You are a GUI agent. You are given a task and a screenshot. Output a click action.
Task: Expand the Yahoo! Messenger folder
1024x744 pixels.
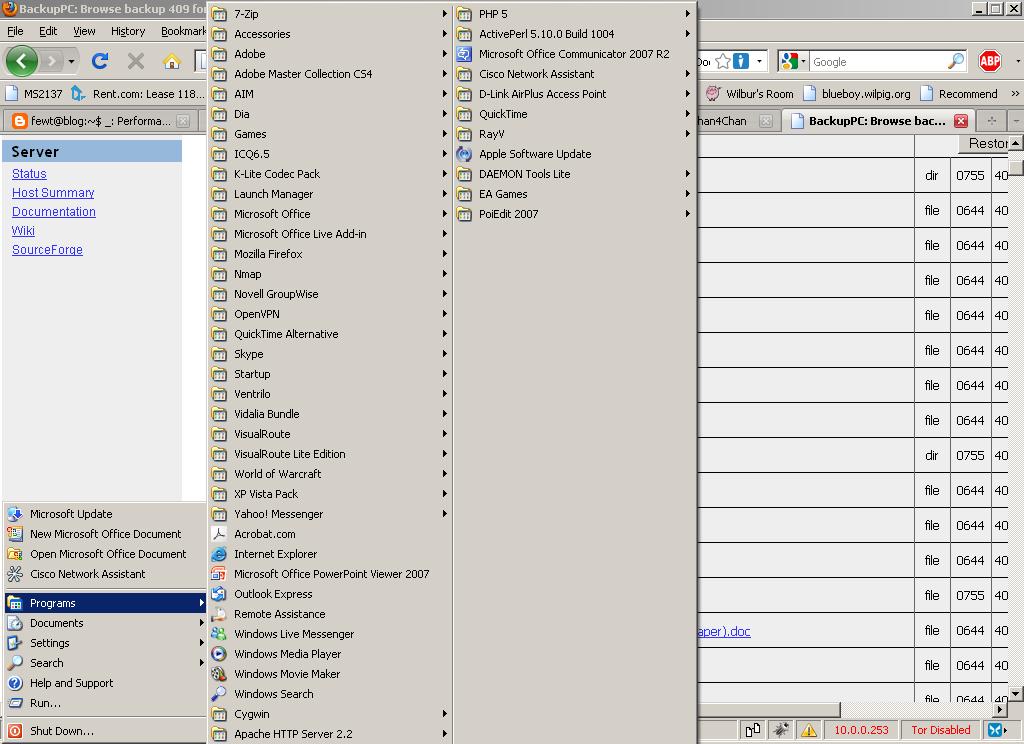coord(330,514)
